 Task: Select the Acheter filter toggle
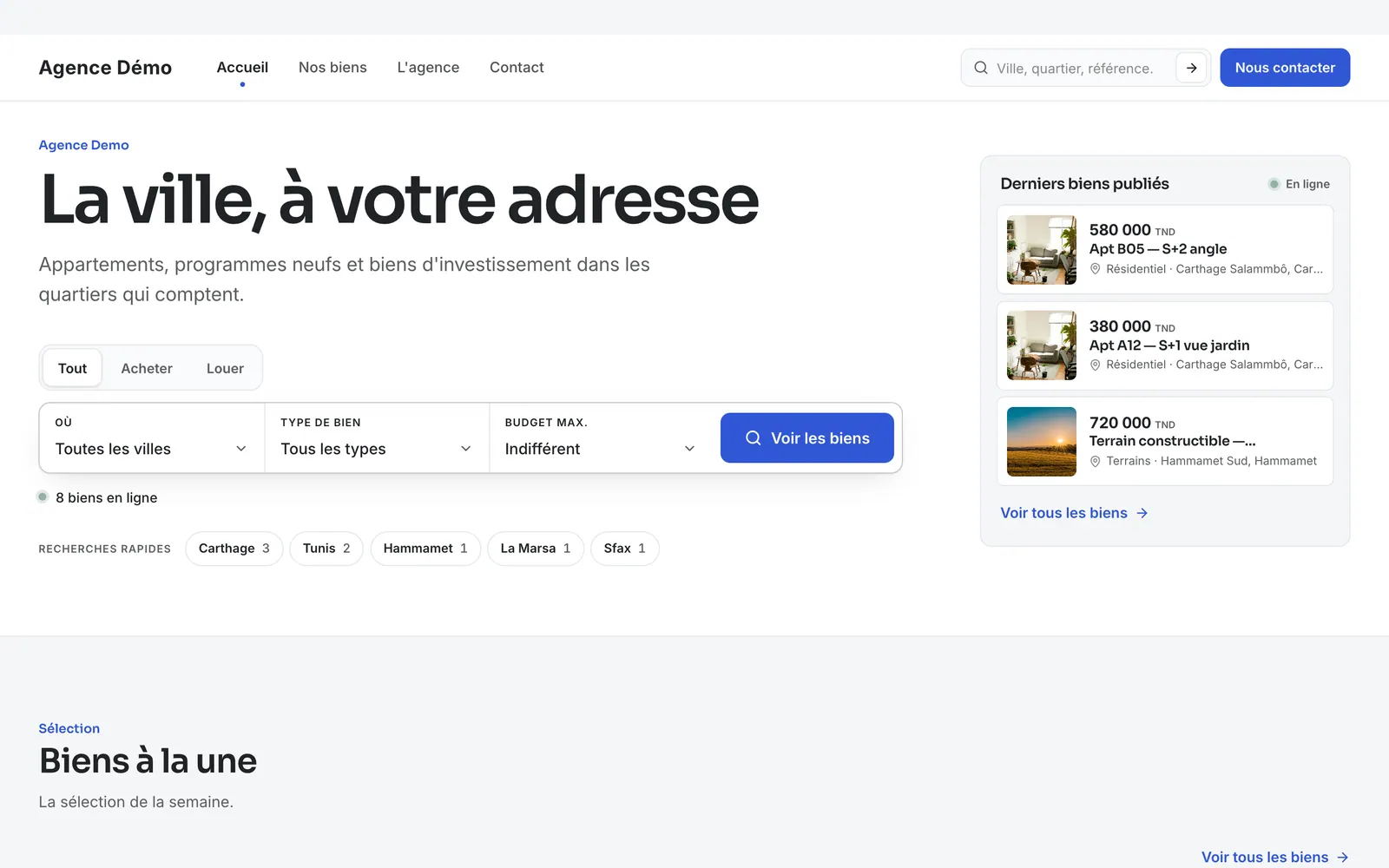(147, 368)
